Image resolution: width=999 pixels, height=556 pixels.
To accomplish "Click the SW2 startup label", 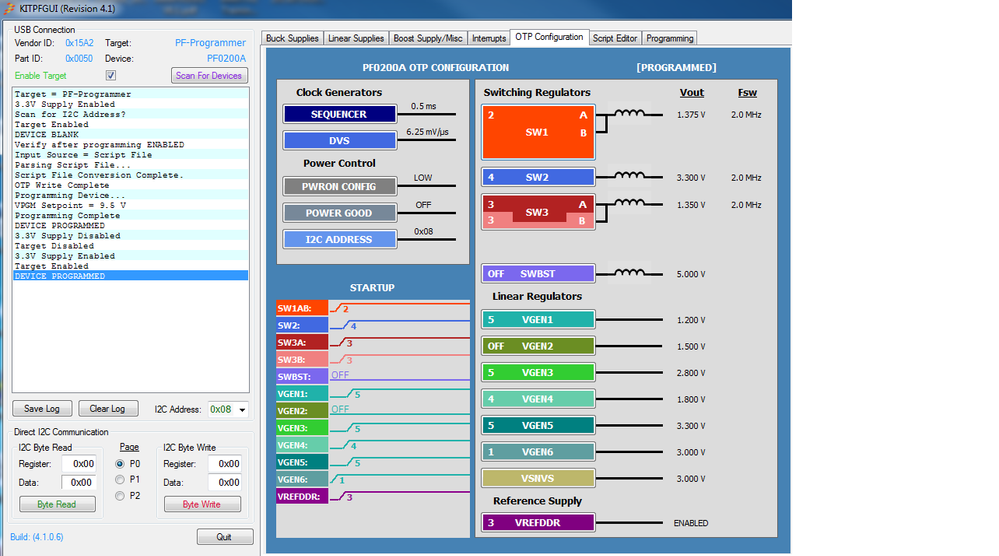I will 302,325.
